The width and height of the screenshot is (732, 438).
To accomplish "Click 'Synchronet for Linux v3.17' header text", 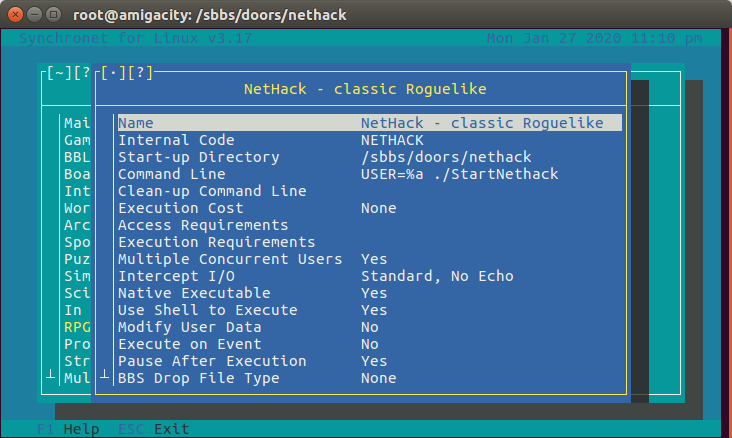I will [135, 38].
